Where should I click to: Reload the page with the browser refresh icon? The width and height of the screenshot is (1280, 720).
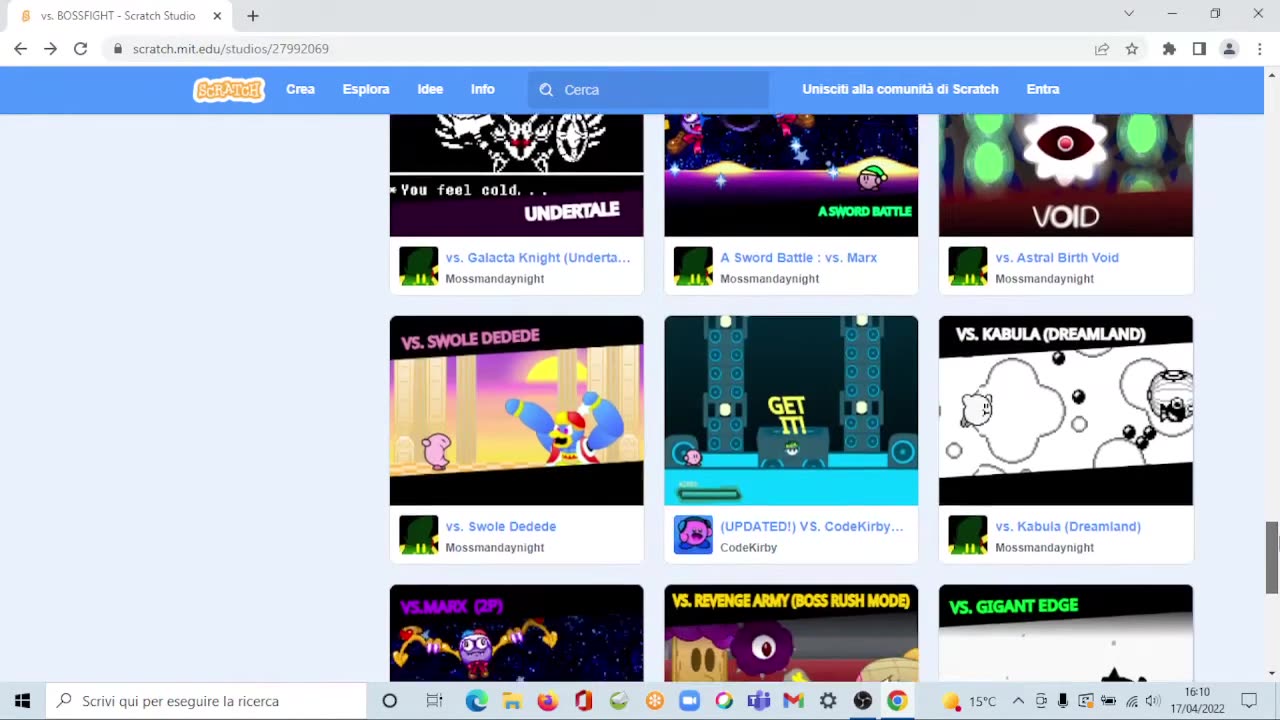(x=80, y=48)
